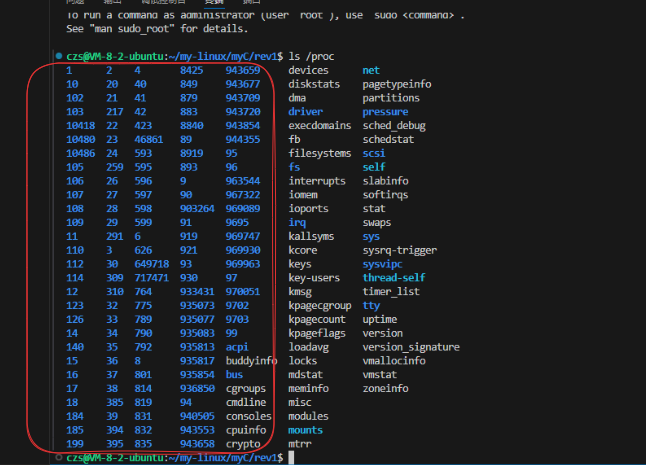Select the 'kpageflags' entry
The width and height of the screenshot is (646, 465).
317,333
